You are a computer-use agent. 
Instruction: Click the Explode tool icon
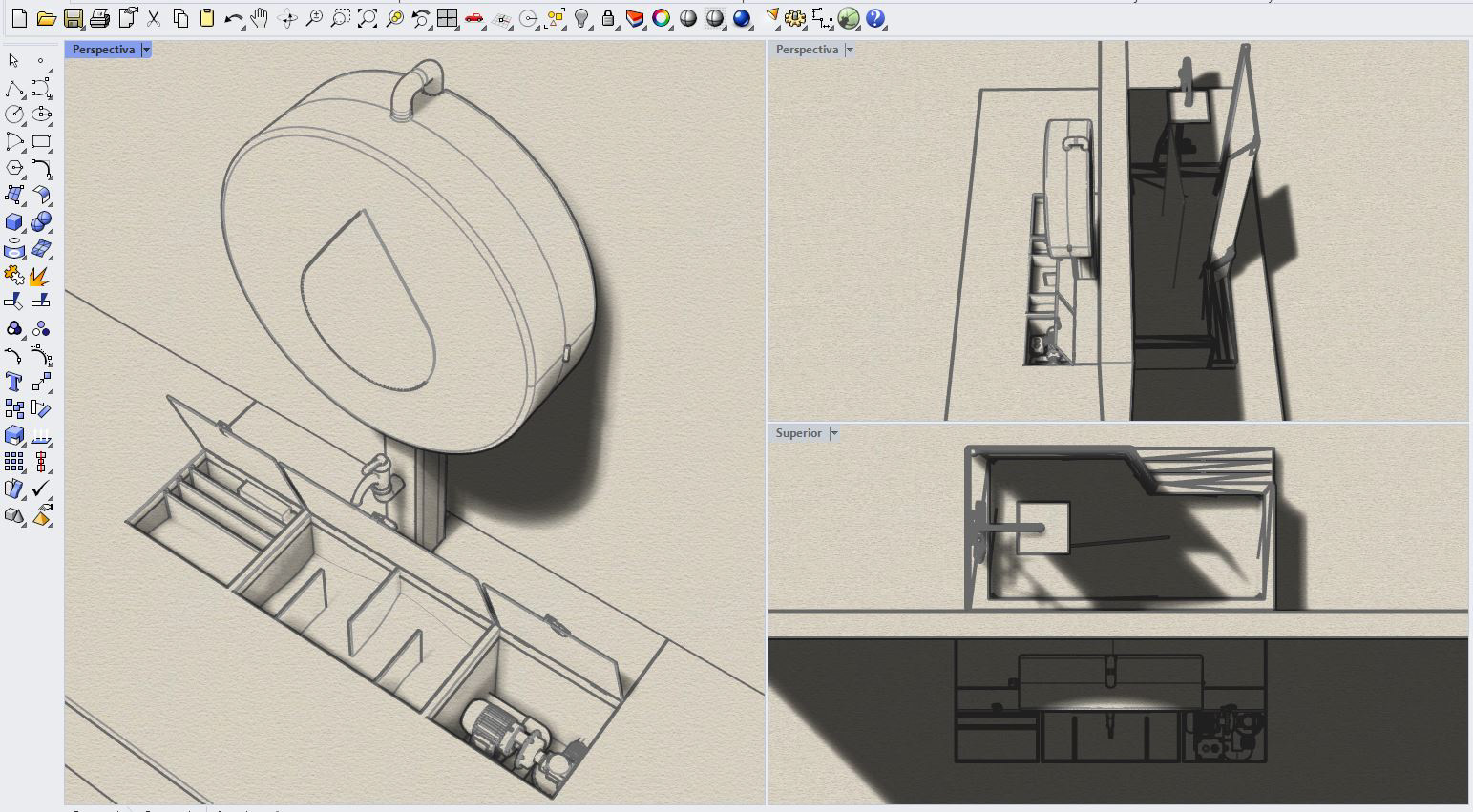click(x=41, y=277)
